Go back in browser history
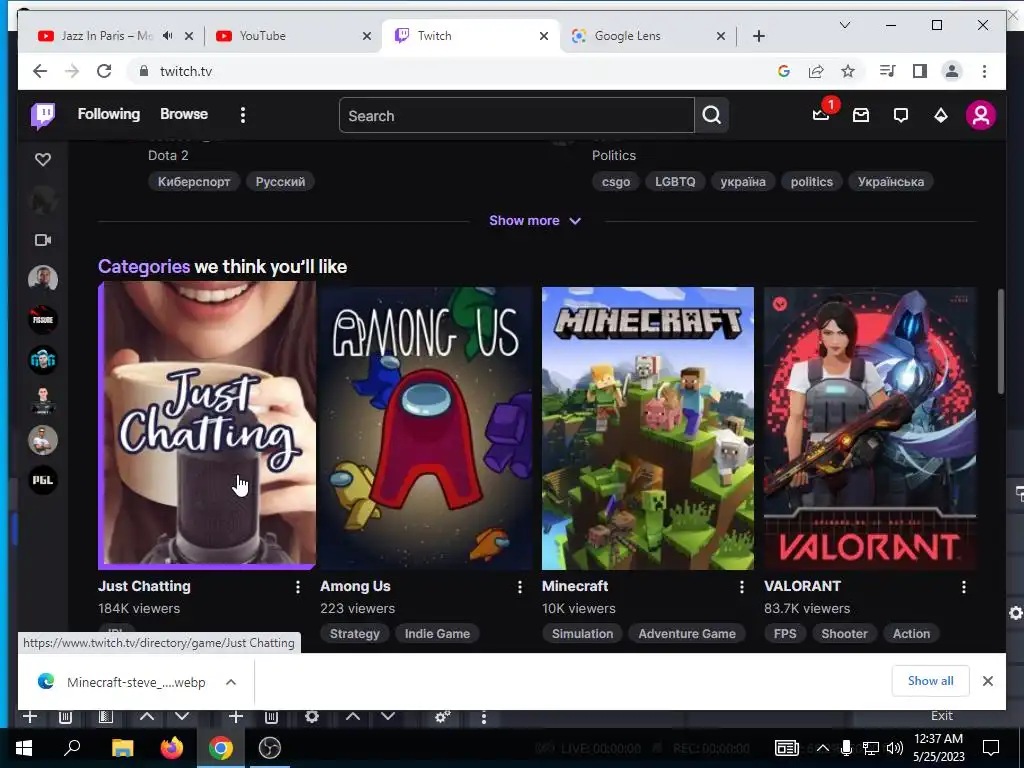 [x=40, y=71]
